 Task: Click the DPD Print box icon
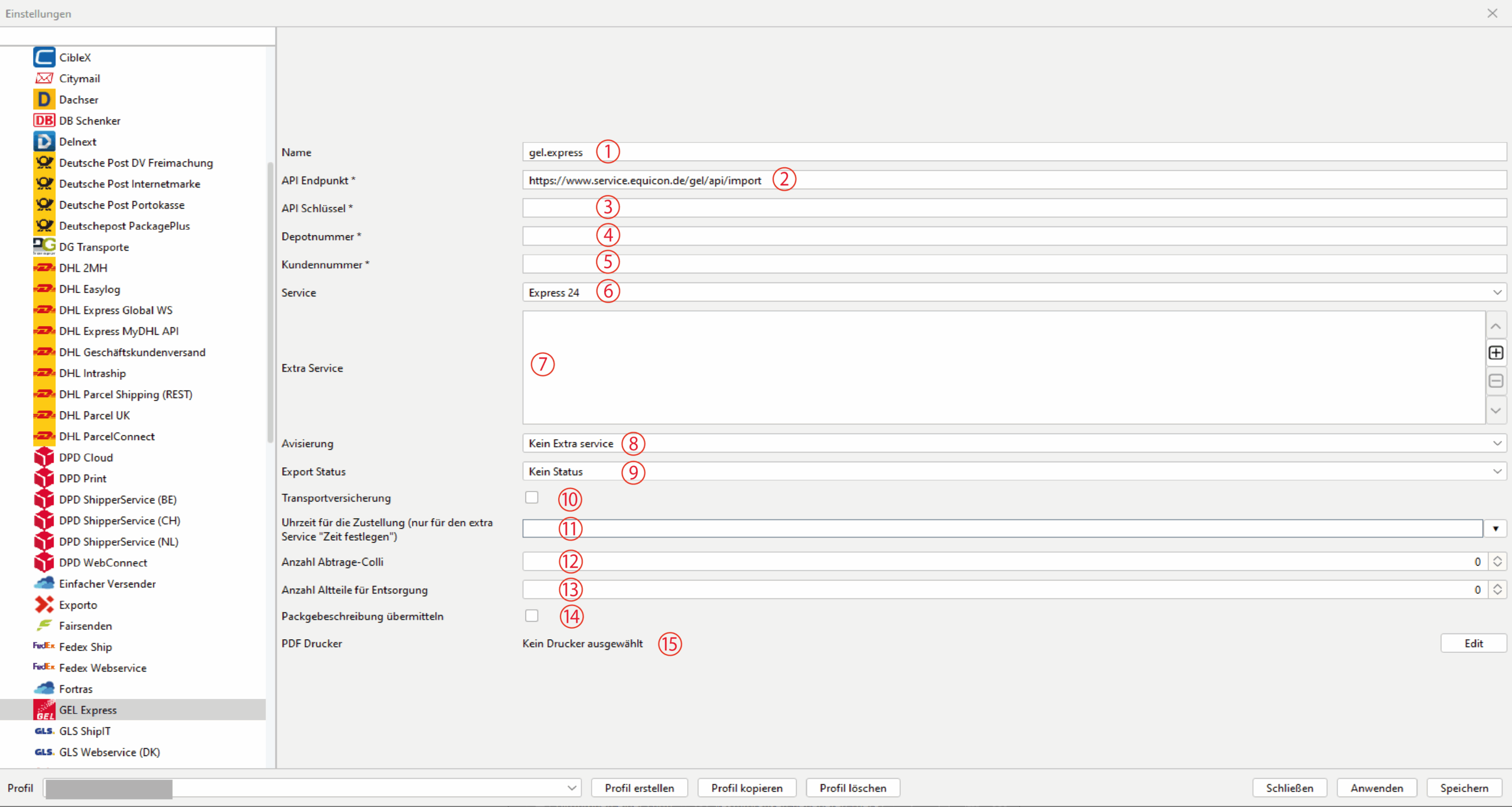44,478
